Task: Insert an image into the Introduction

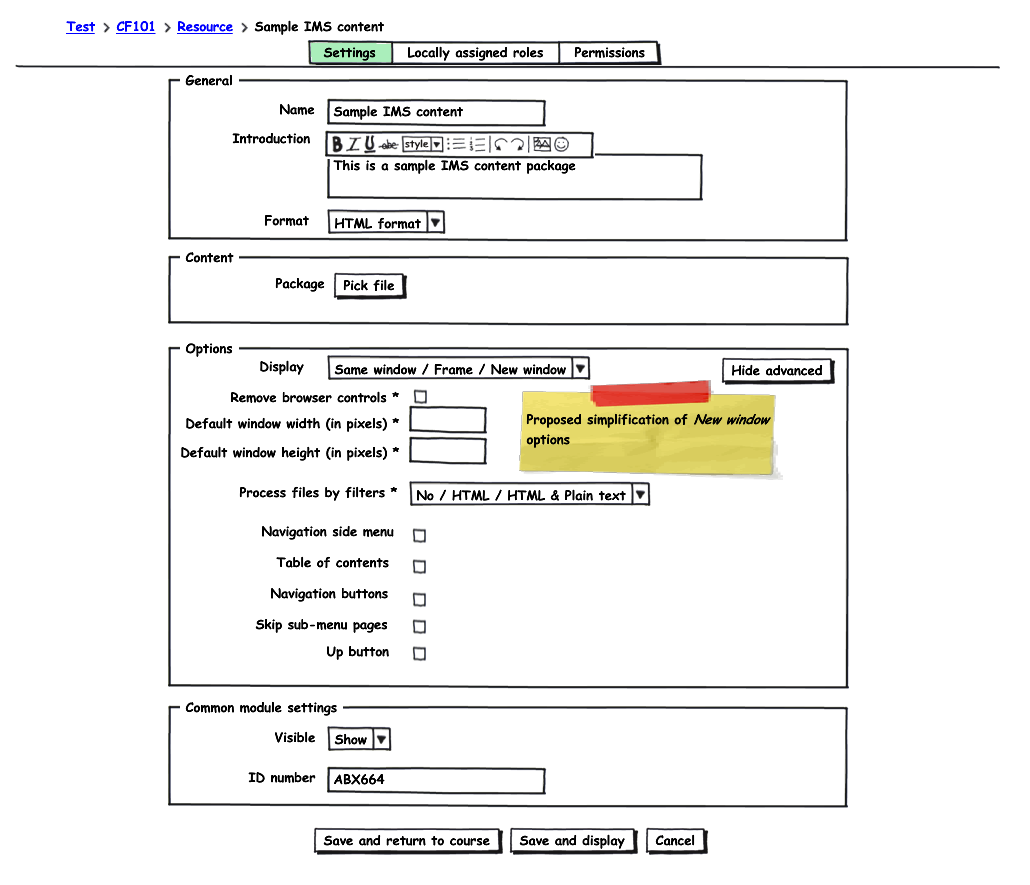Action: click(x=542, y=144)
